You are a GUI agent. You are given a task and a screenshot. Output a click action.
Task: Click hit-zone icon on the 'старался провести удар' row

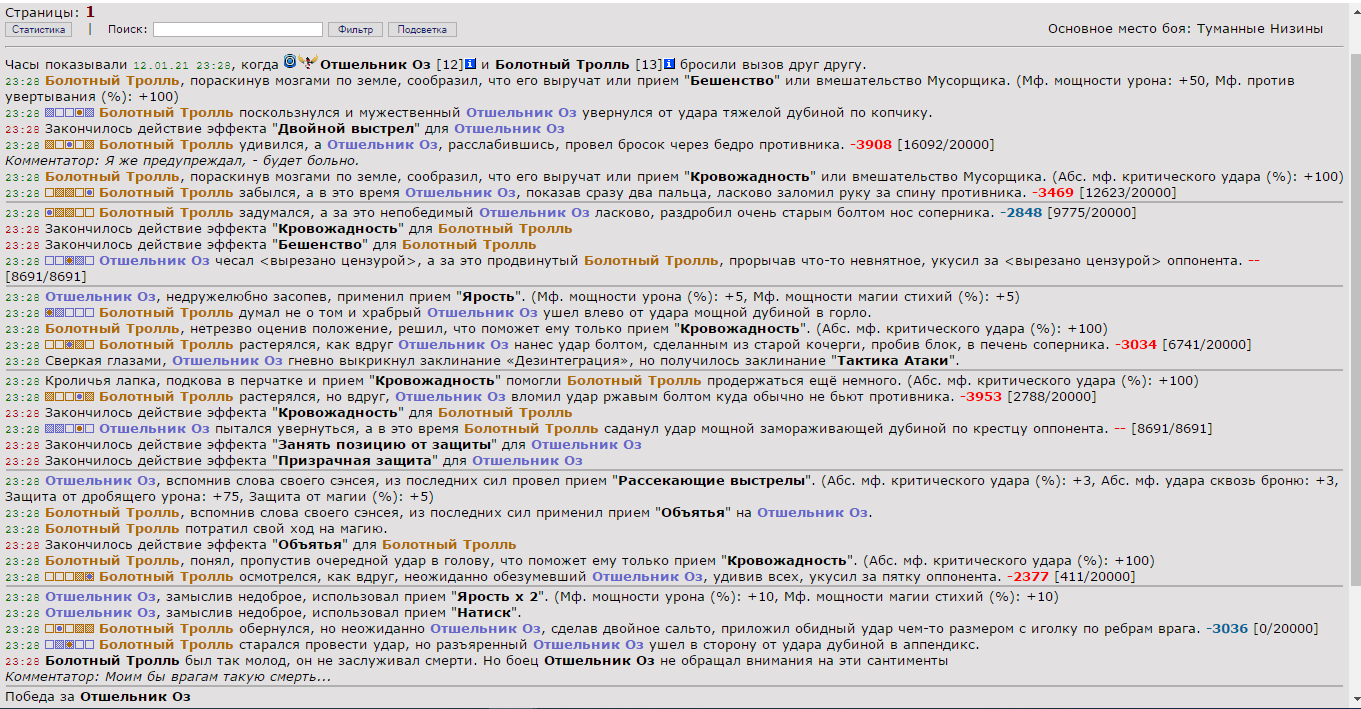[x=70, y=645]
